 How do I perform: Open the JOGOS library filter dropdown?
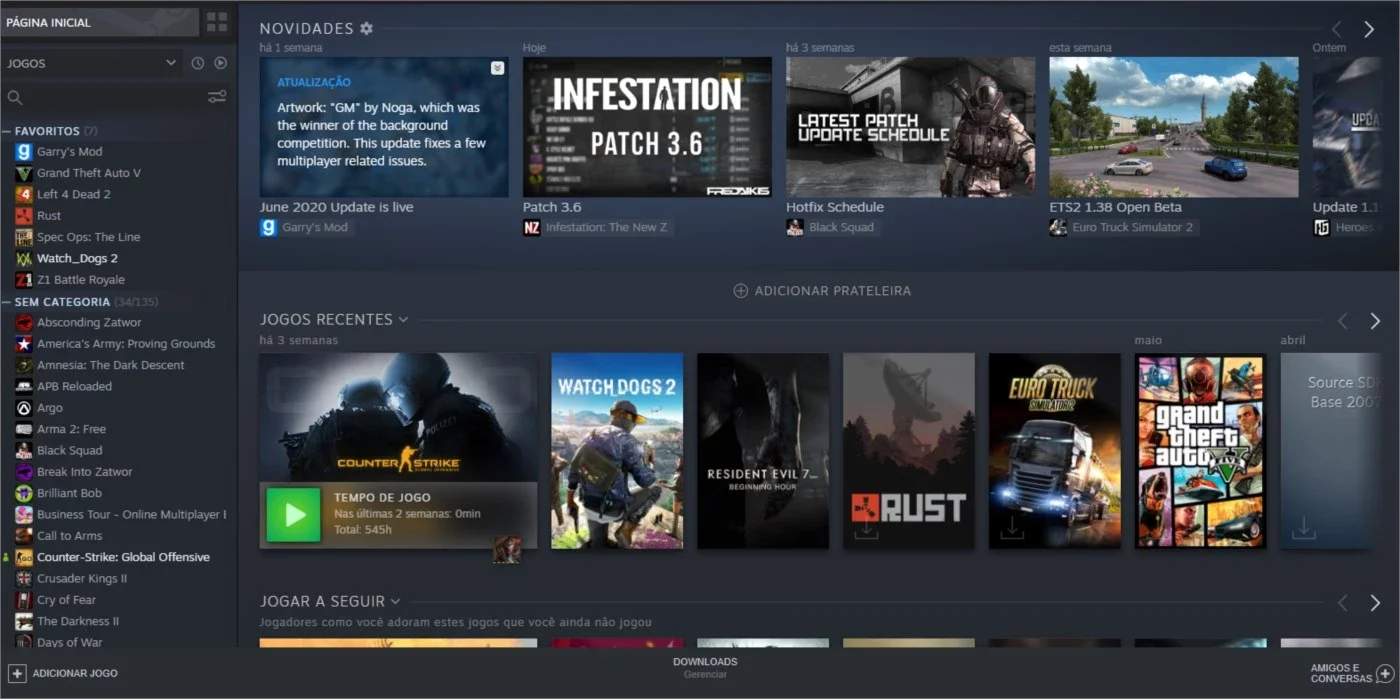click(91, 63)
